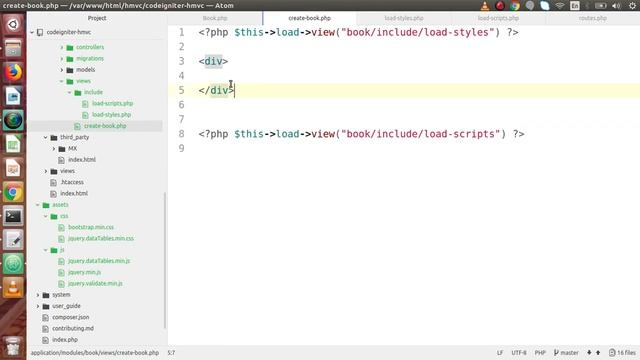
Task: Switch to the load-scripts.php tab
Action: (x=498, y=18)
